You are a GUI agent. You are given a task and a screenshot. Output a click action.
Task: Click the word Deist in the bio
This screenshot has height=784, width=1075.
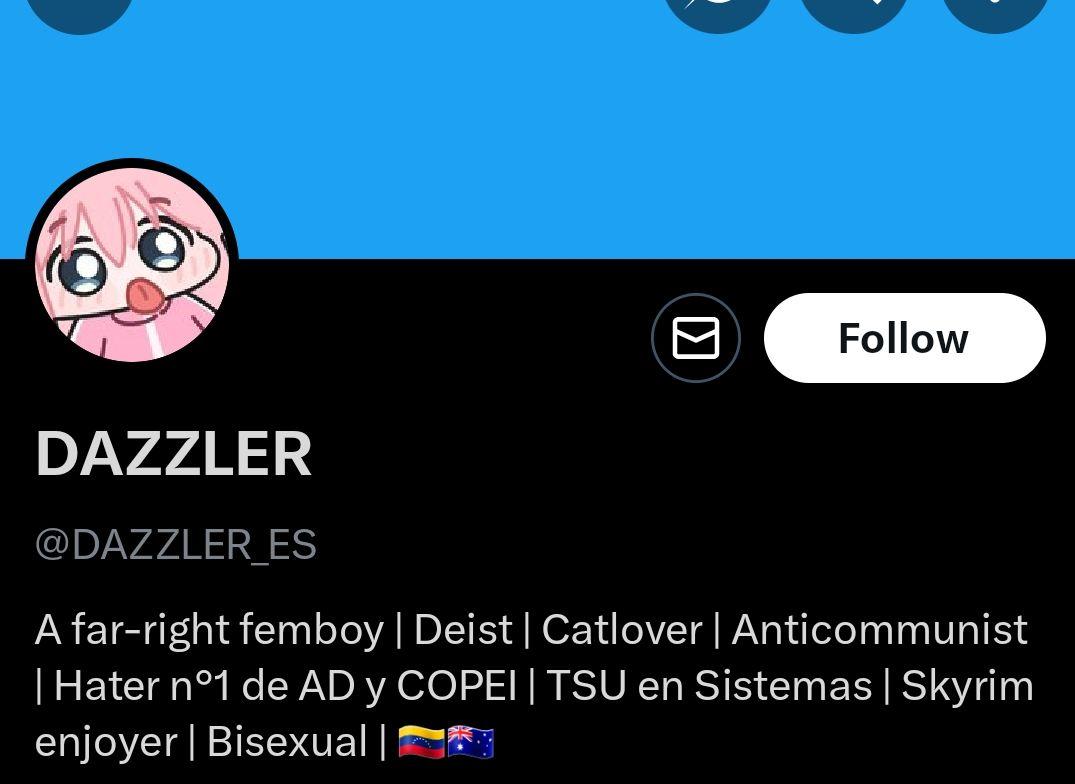463,629
